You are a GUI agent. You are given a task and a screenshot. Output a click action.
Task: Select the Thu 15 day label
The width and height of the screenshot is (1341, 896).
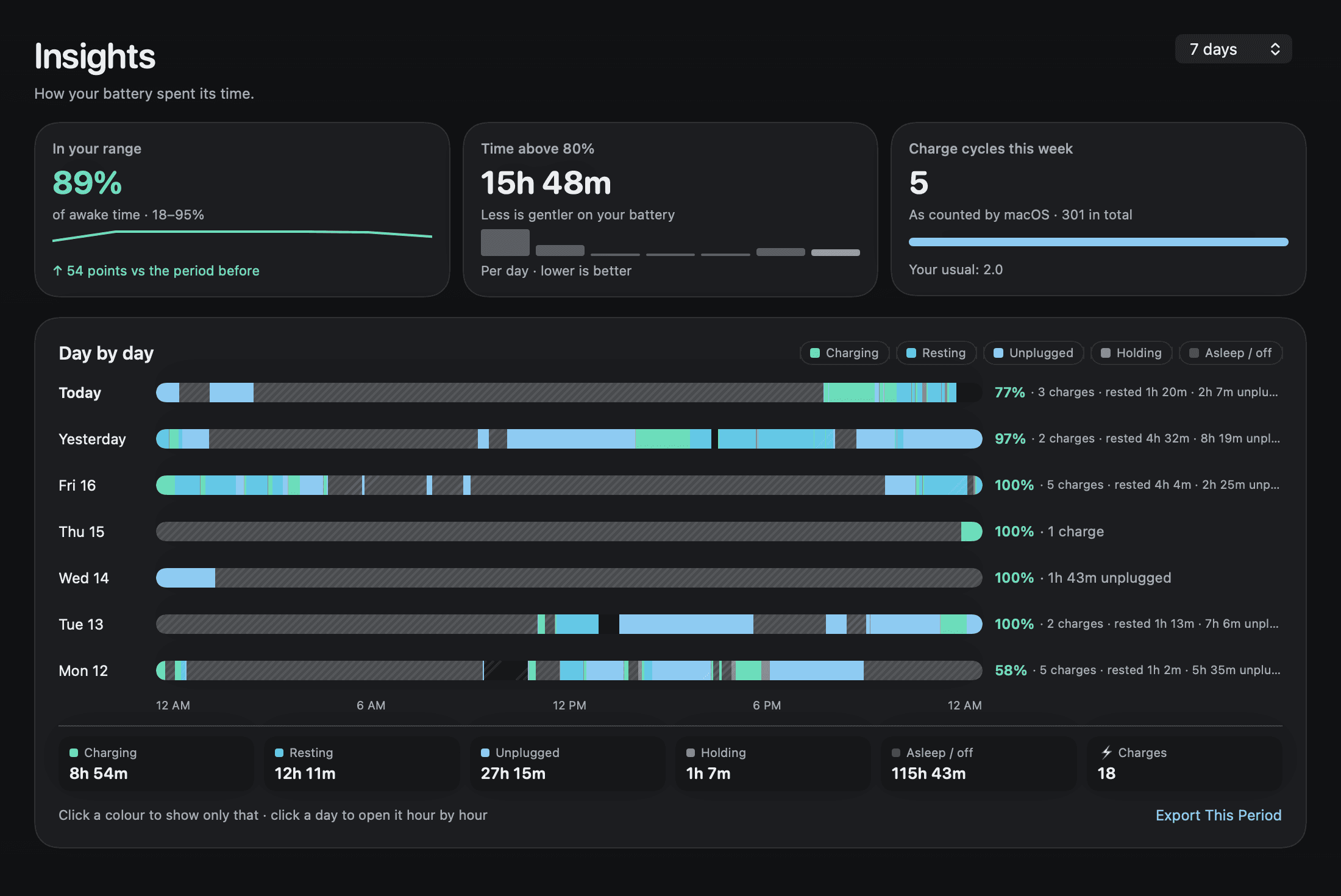[82, 532]
